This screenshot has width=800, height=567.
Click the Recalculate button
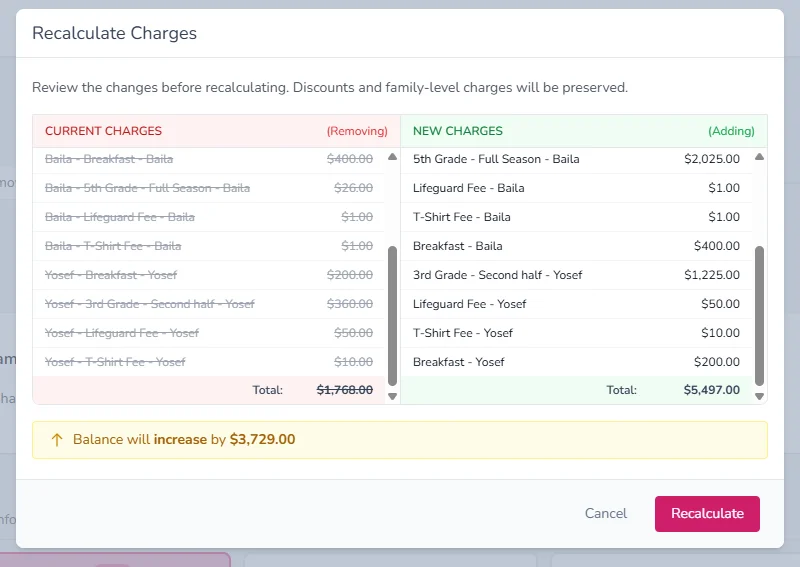(707, 513)
